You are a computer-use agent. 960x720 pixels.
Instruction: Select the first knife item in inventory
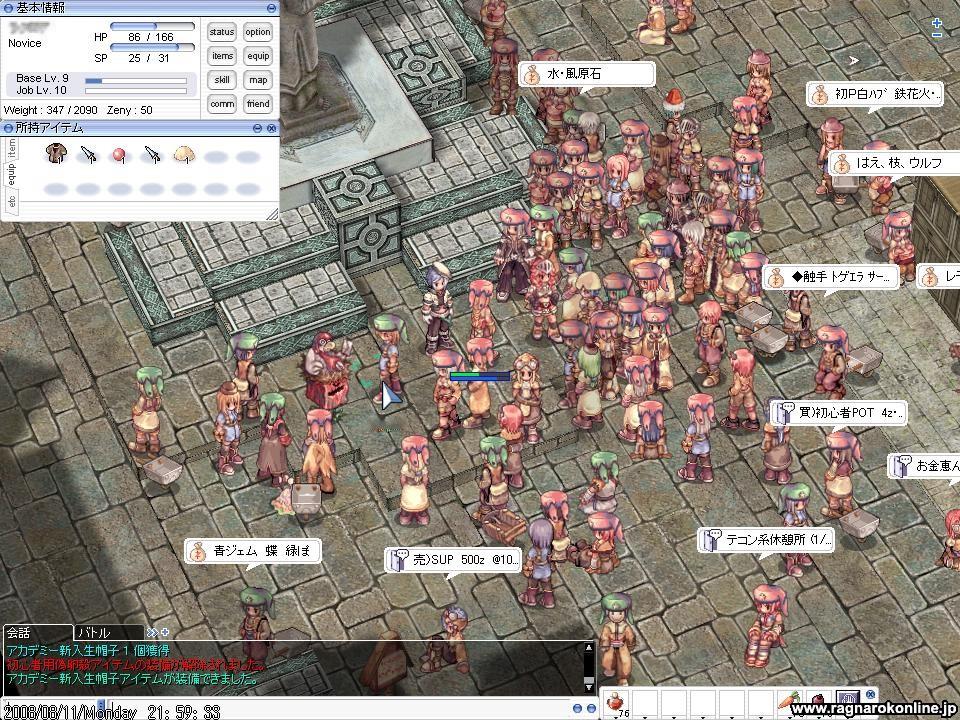[x=89, y=154]
